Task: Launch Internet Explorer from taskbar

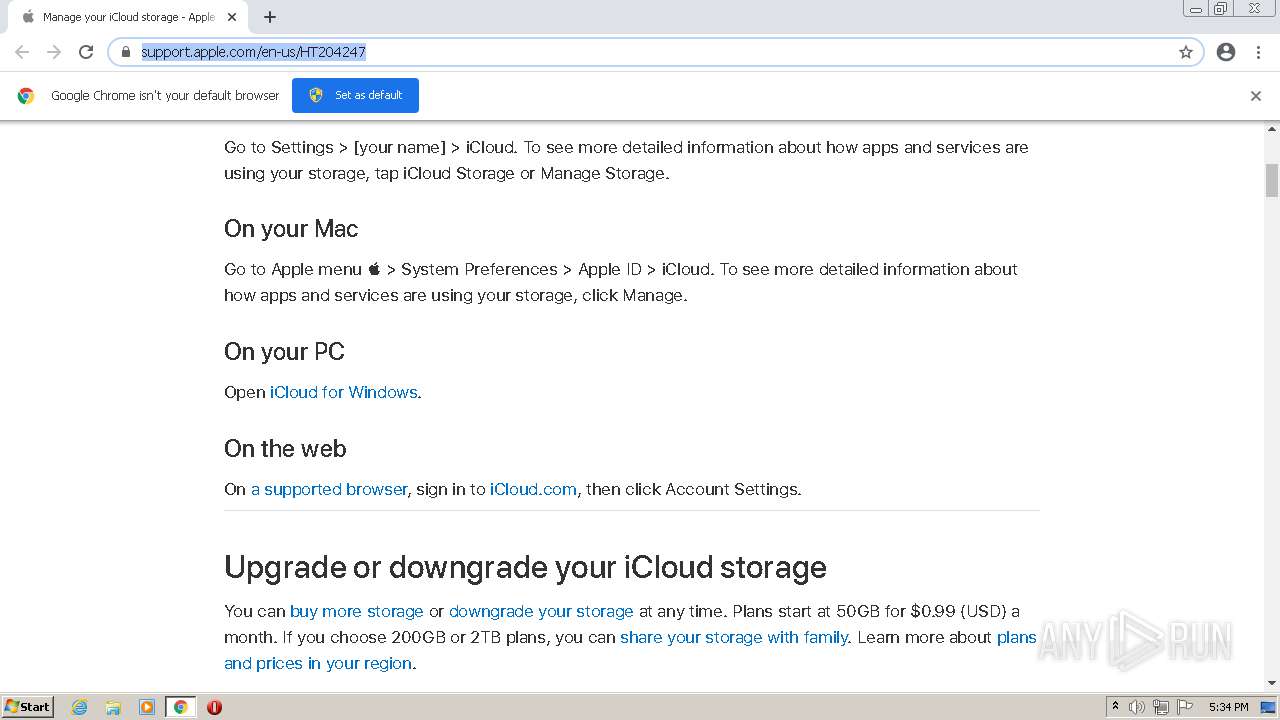Action: click(80, 707)
